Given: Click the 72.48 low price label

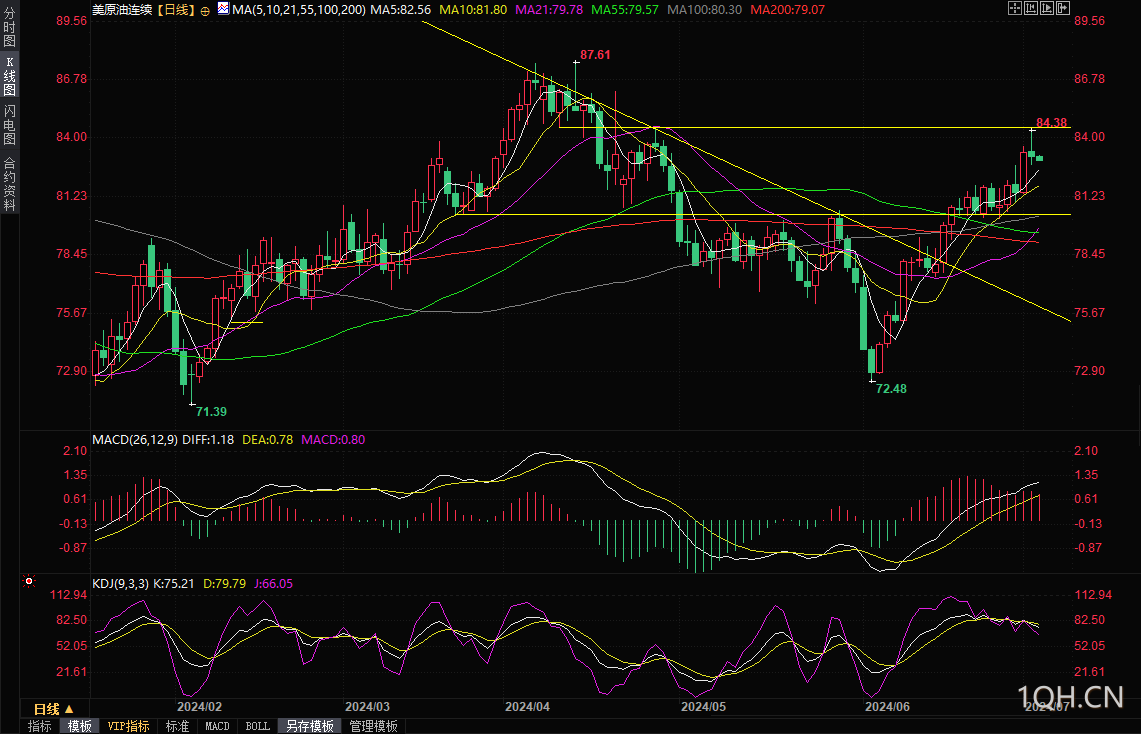Looking at the screenshot, I should click(891, 389).
